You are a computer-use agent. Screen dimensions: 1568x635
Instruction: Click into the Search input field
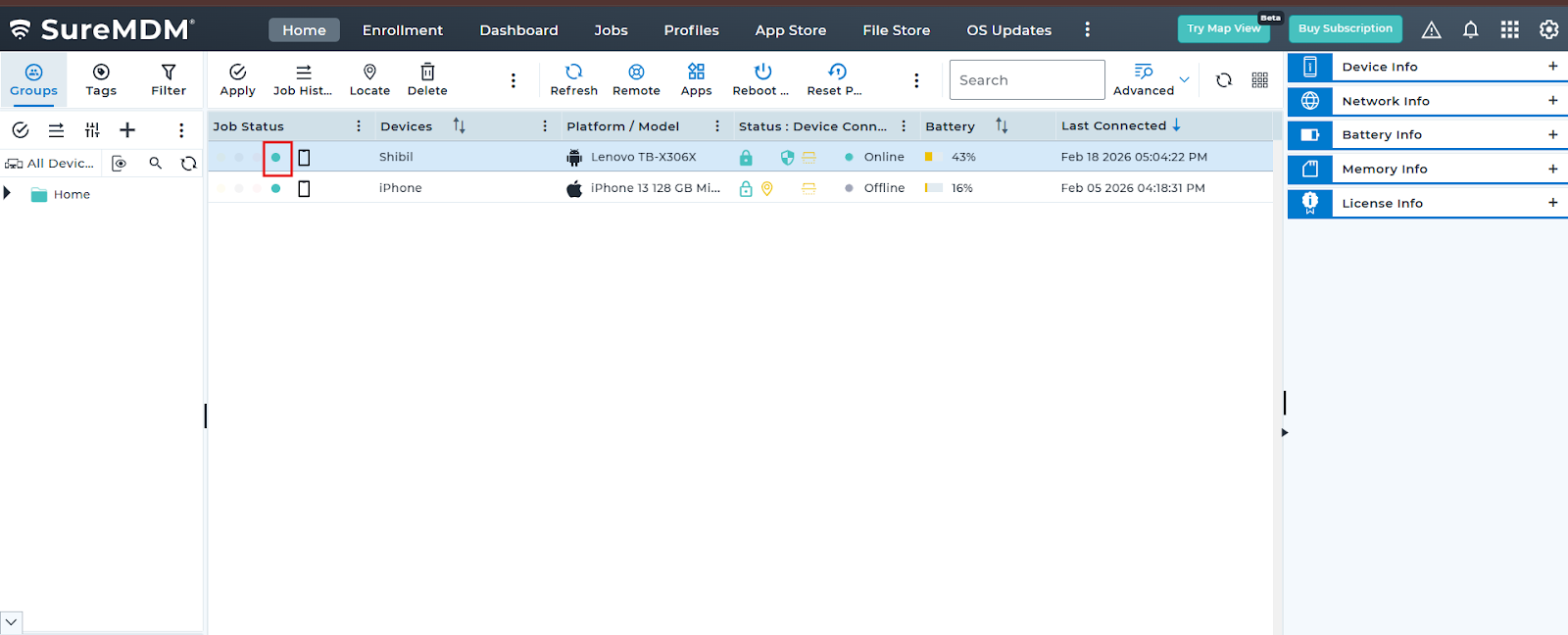coord(1026,80)
